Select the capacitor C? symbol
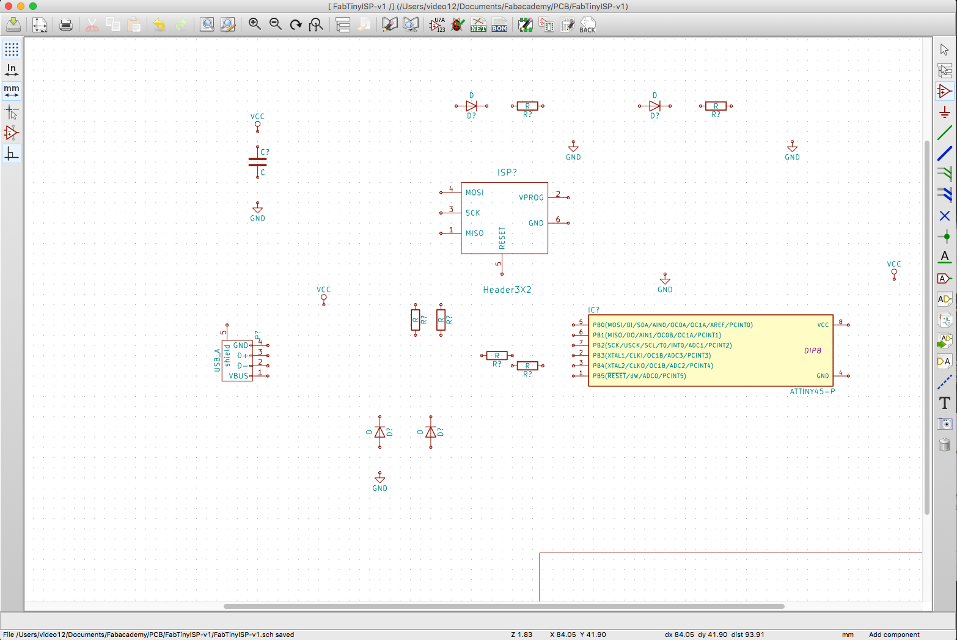Screen dimensions: 957x640 click(258, 162)
